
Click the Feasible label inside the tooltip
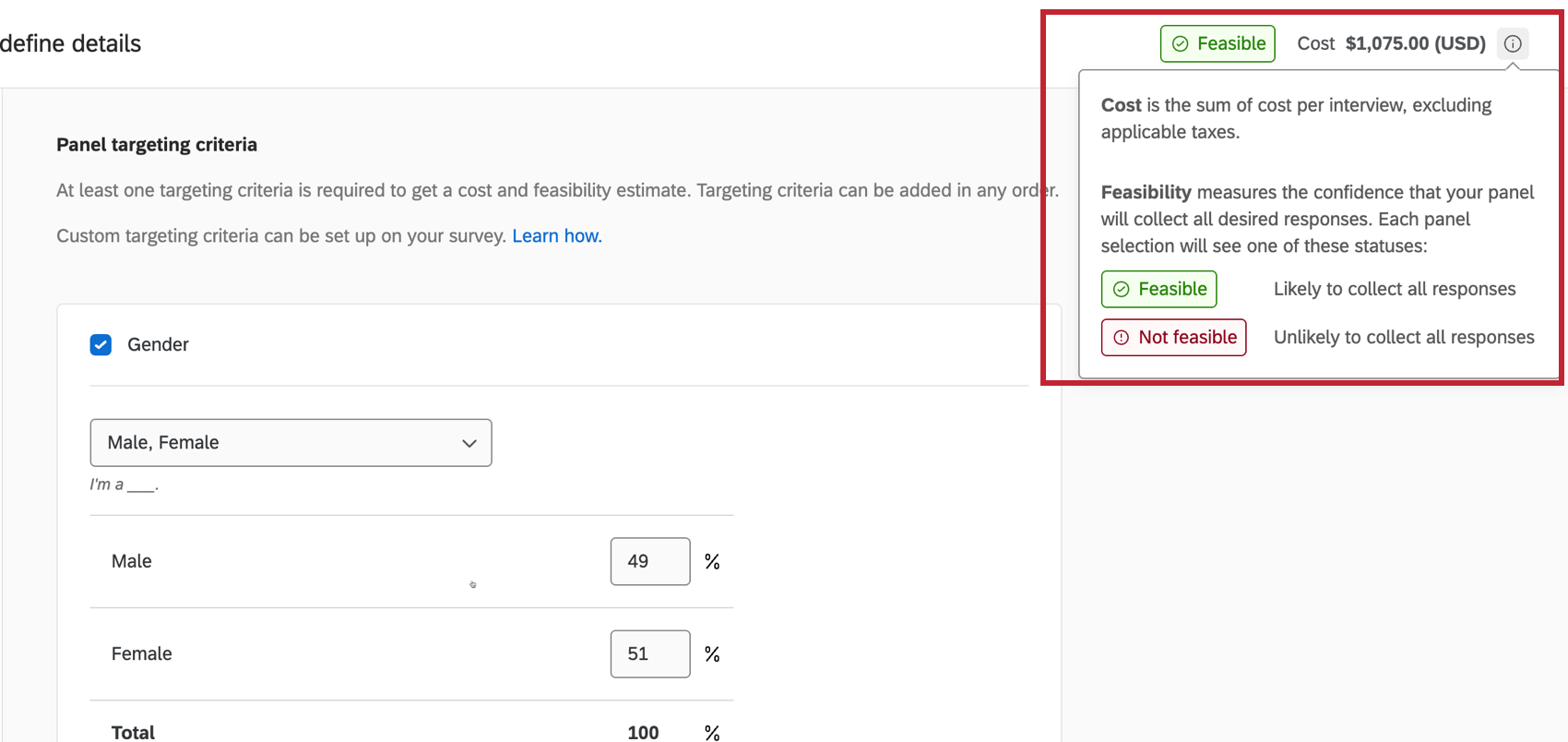click(x=1172, y=290)
